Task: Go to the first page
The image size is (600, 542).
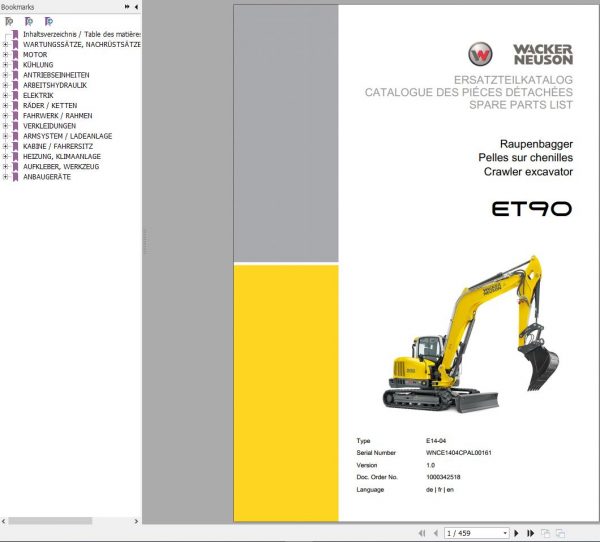Action: 422,533
